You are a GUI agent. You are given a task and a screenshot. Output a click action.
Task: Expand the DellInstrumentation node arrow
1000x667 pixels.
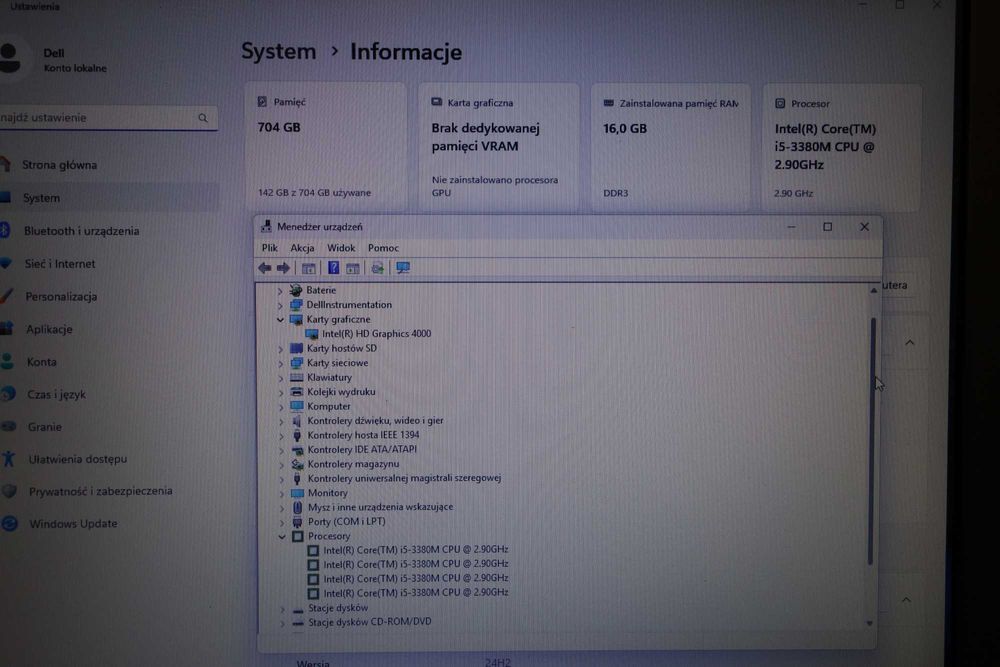[x=279, y=305]
